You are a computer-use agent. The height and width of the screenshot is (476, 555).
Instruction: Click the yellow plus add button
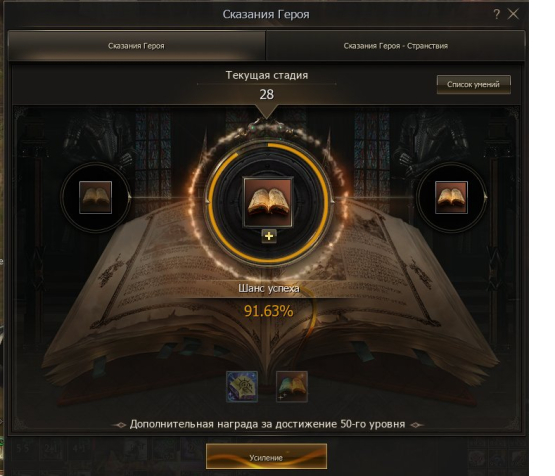[269, 236]
